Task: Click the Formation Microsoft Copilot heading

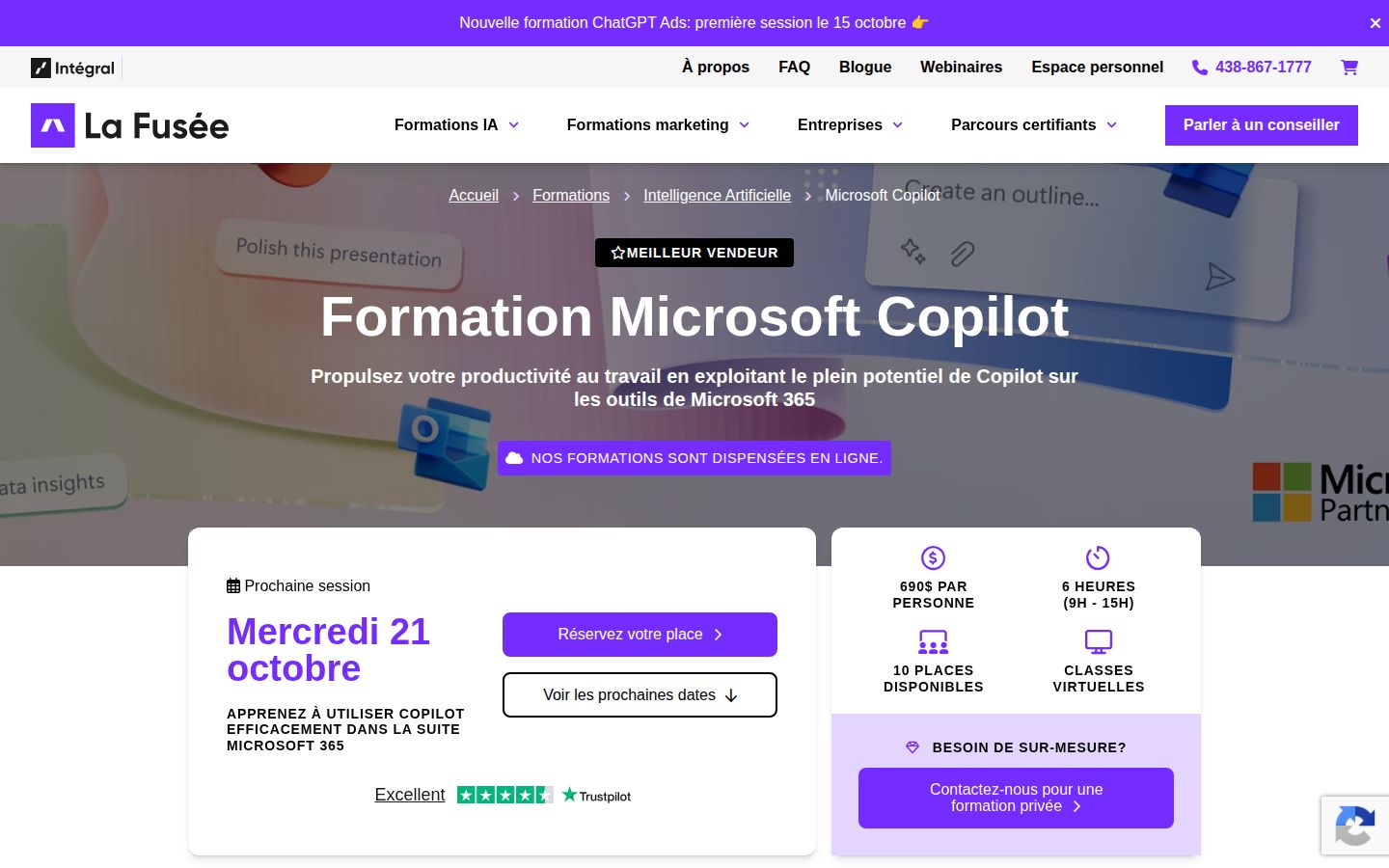Action: 694,316
